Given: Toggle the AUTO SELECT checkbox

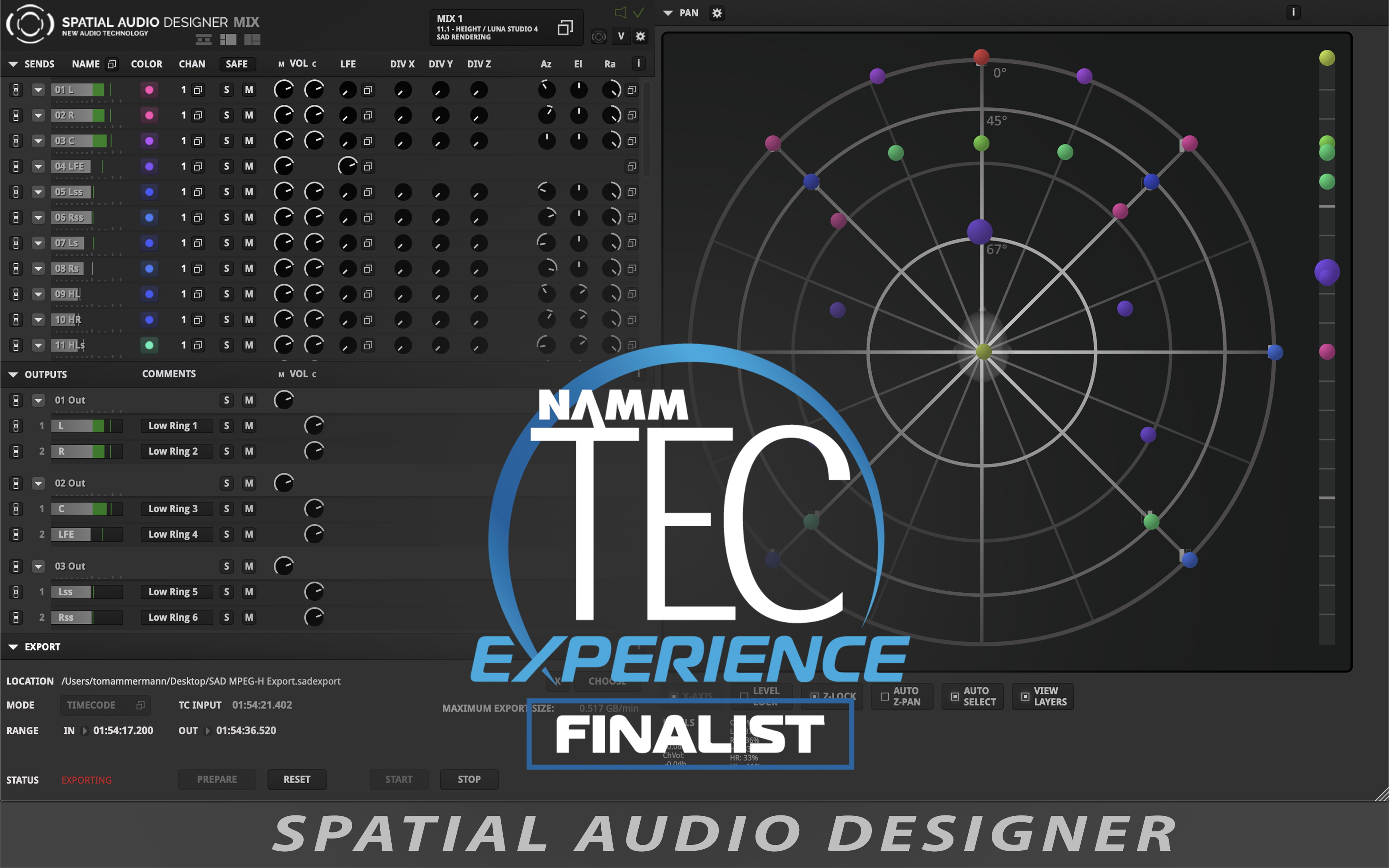Looking at the screenshot, I should click(955, 696).
